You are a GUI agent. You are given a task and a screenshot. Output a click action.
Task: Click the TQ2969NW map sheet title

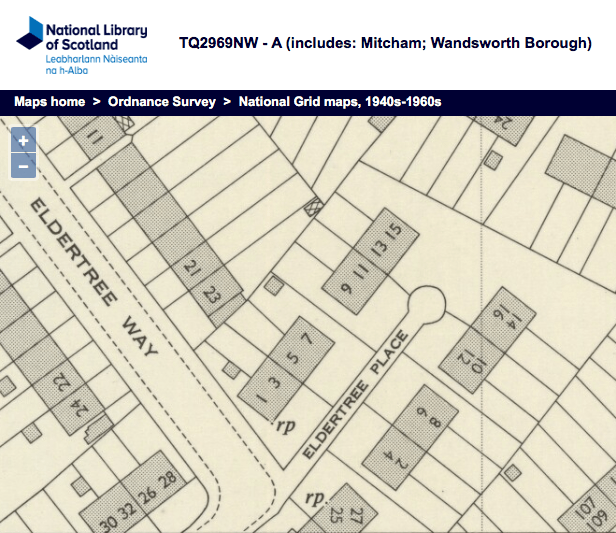pos(385,44)
